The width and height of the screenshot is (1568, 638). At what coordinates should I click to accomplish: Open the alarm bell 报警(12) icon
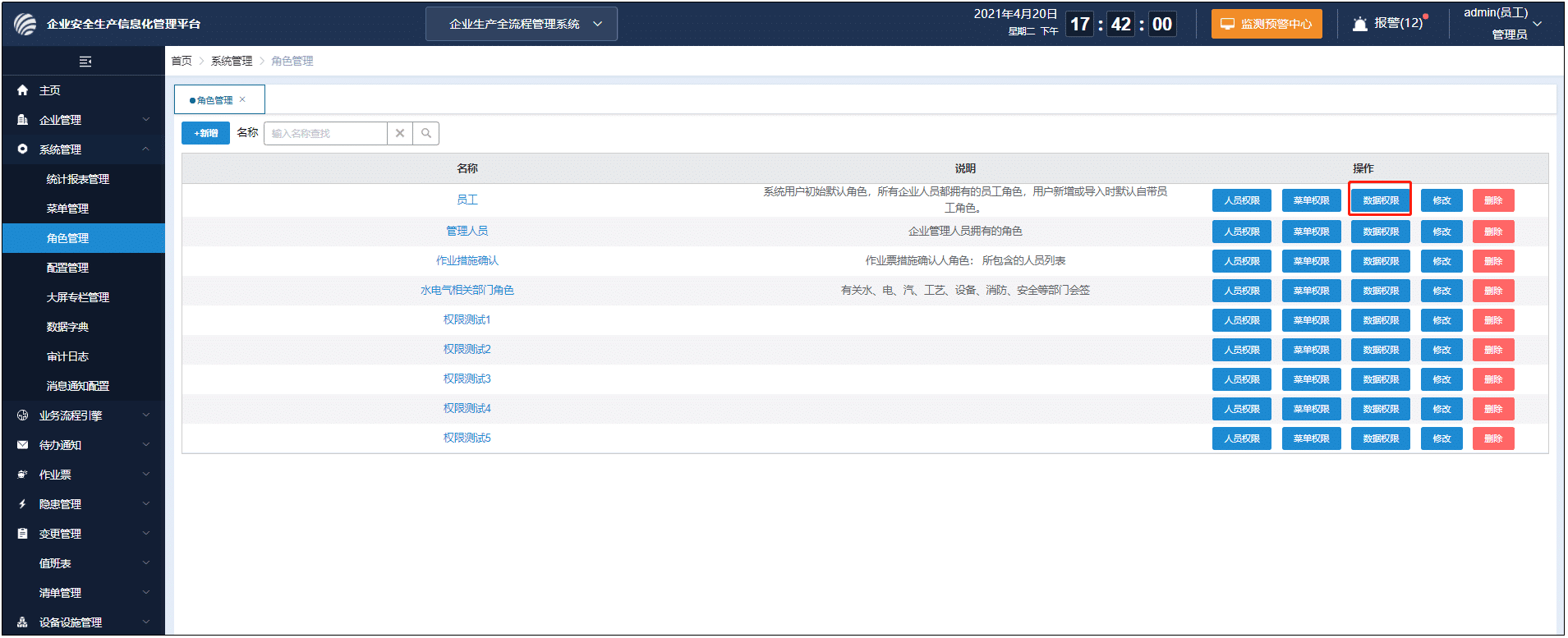coord(1360,24)
